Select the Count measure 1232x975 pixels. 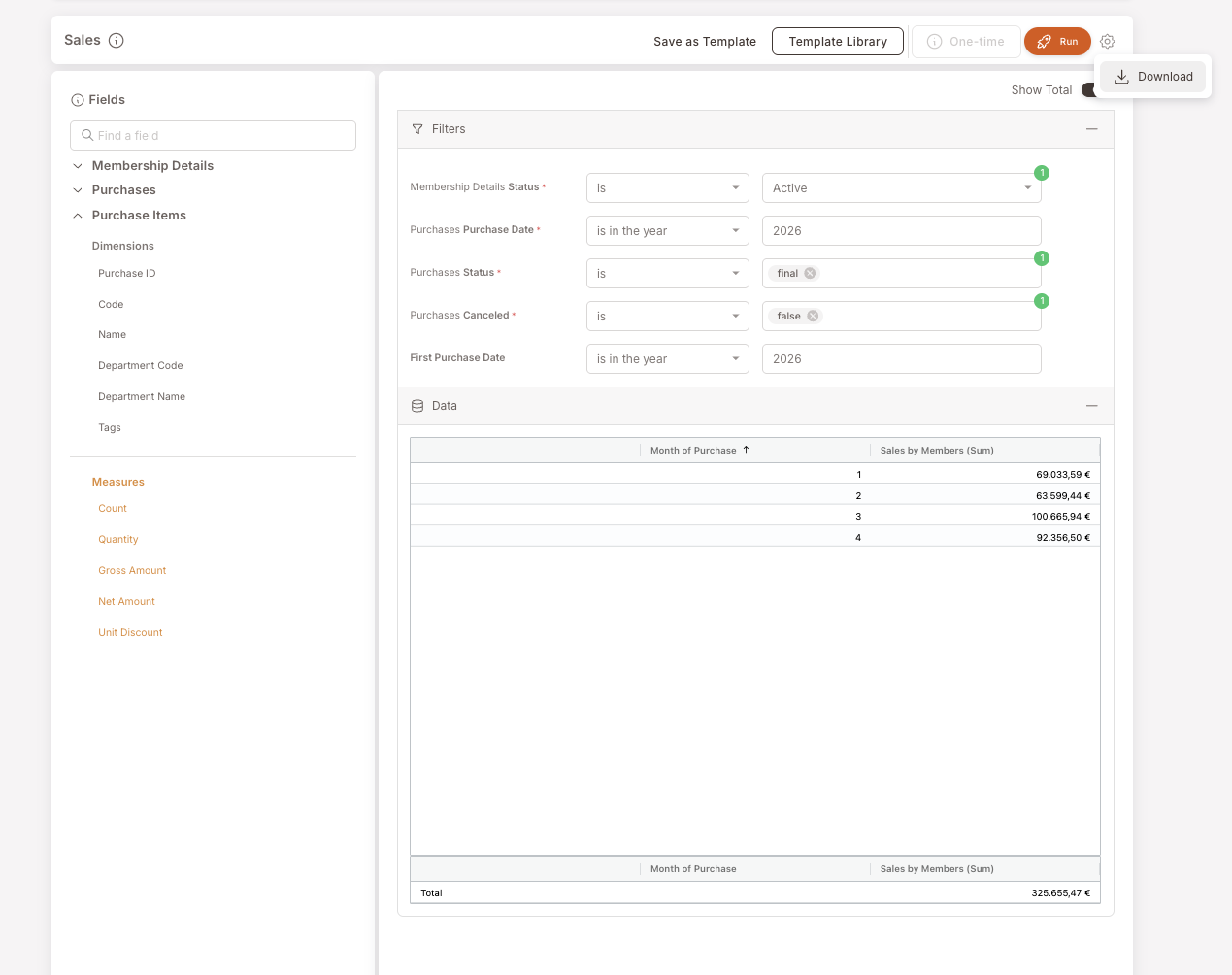(113, 509)
